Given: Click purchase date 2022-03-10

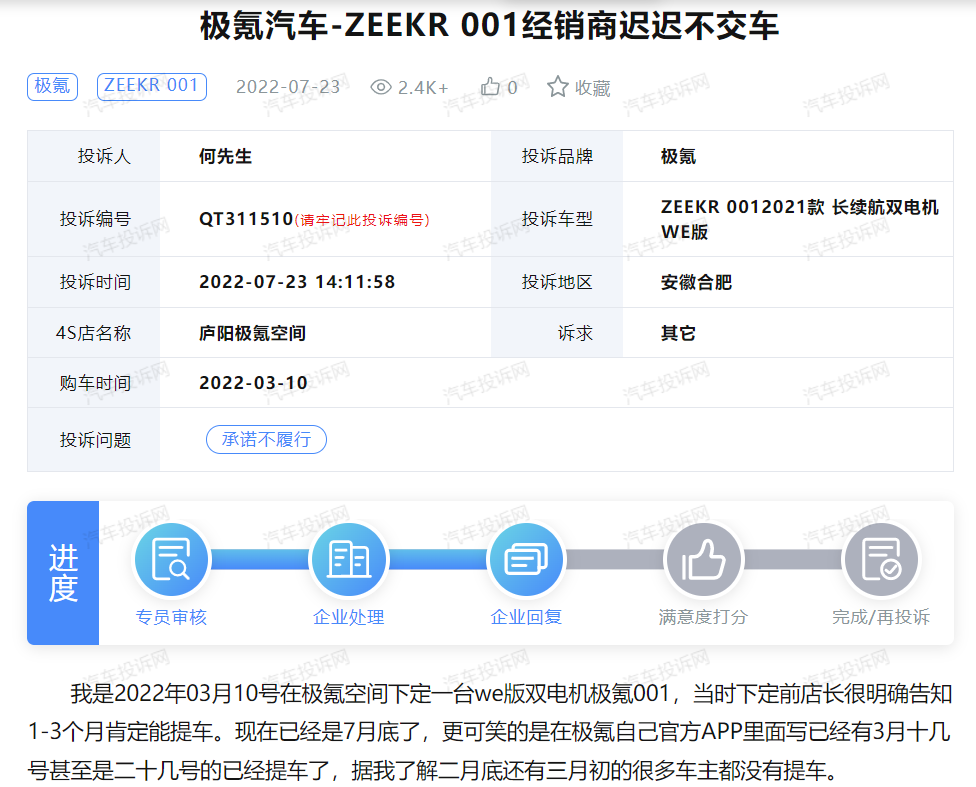Looking at the screenshot, I should point(253,383).
